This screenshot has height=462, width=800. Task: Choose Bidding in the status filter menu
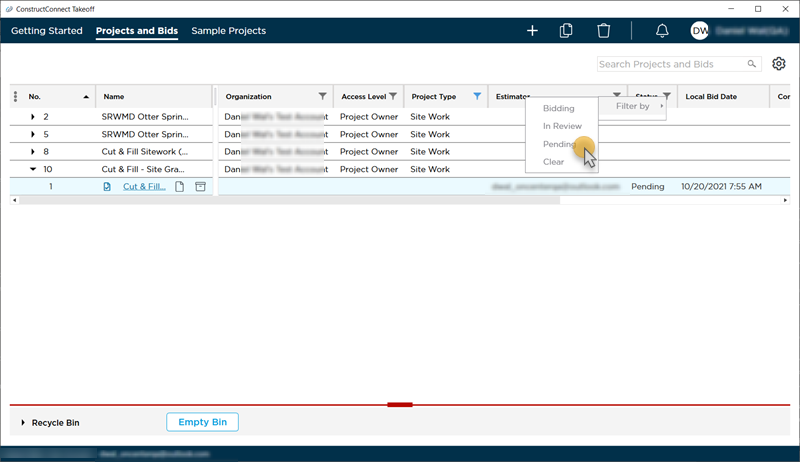tap(561, 108)
